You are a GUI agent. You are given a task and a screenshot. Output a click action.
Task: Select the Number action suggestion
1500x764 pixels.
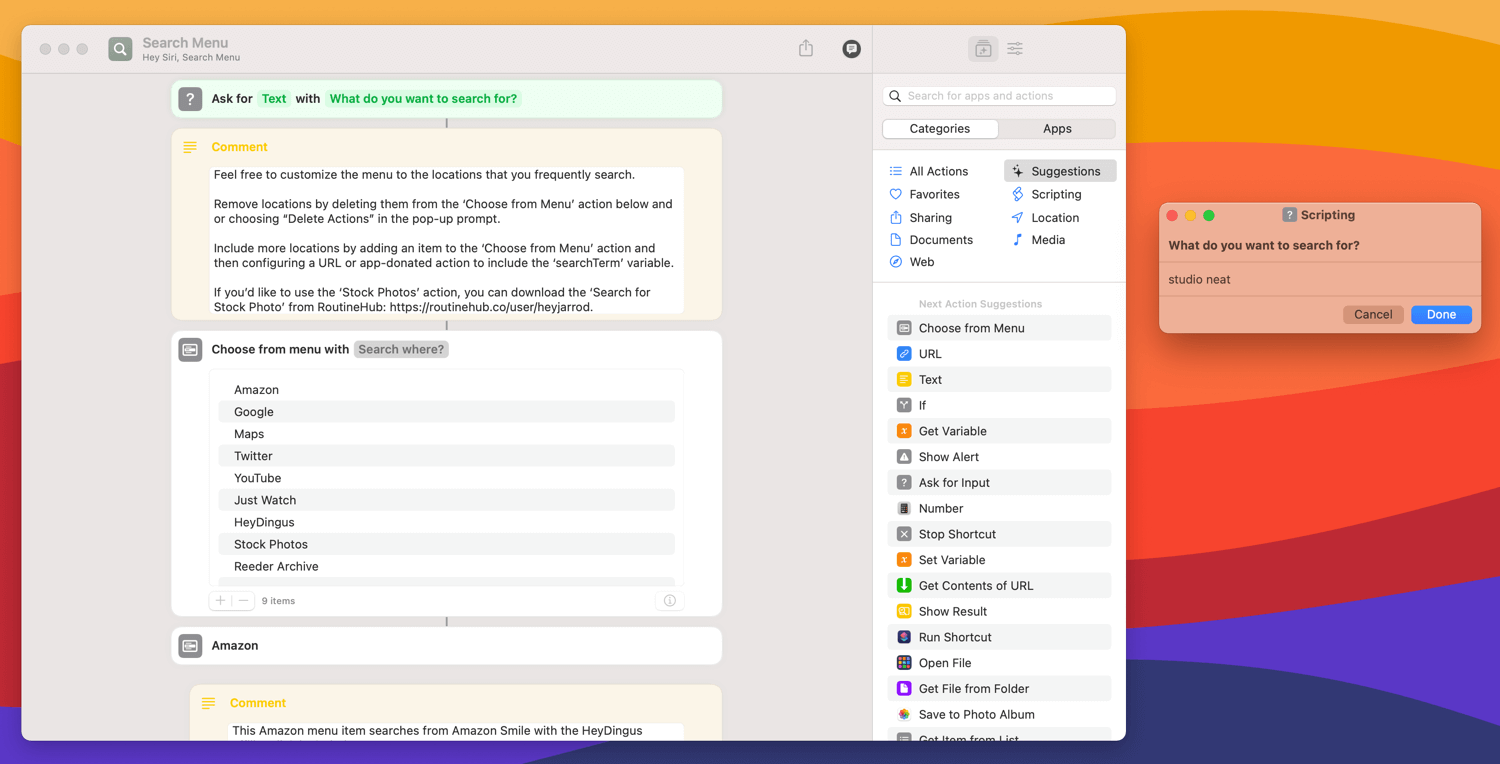coord(999,508)
